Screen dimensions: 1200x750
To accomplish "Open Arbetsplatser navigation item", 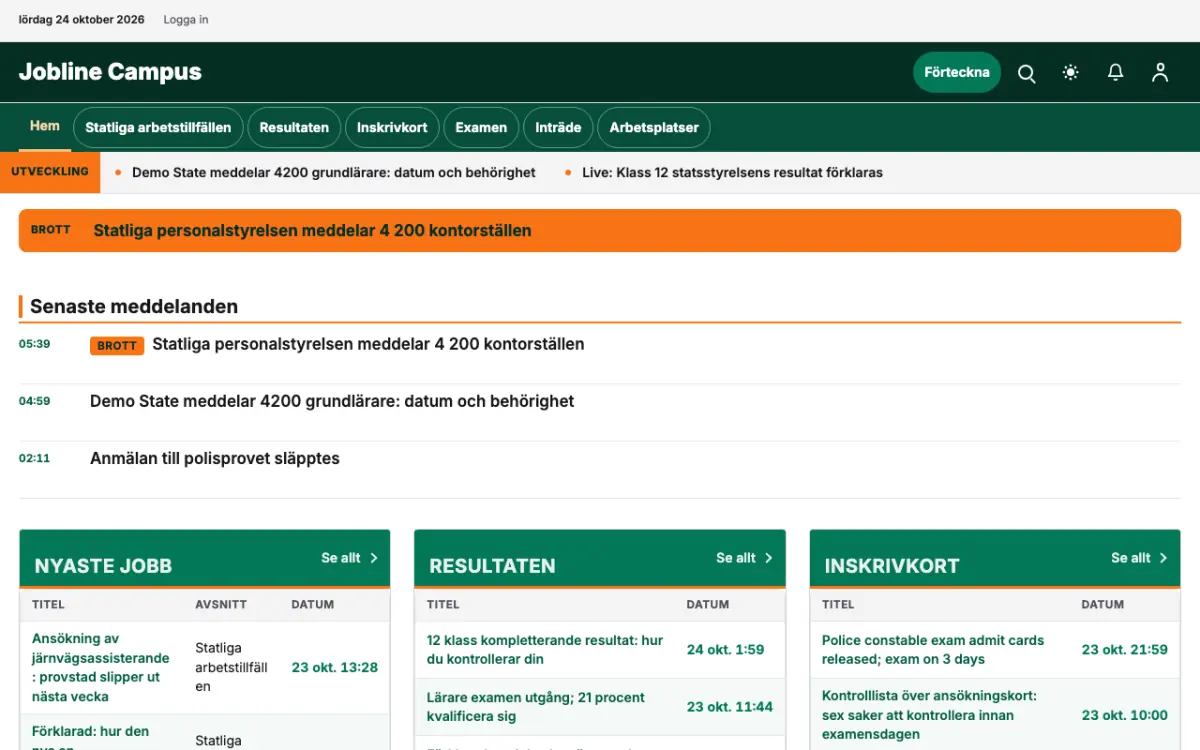I will (x=654, y=128).
